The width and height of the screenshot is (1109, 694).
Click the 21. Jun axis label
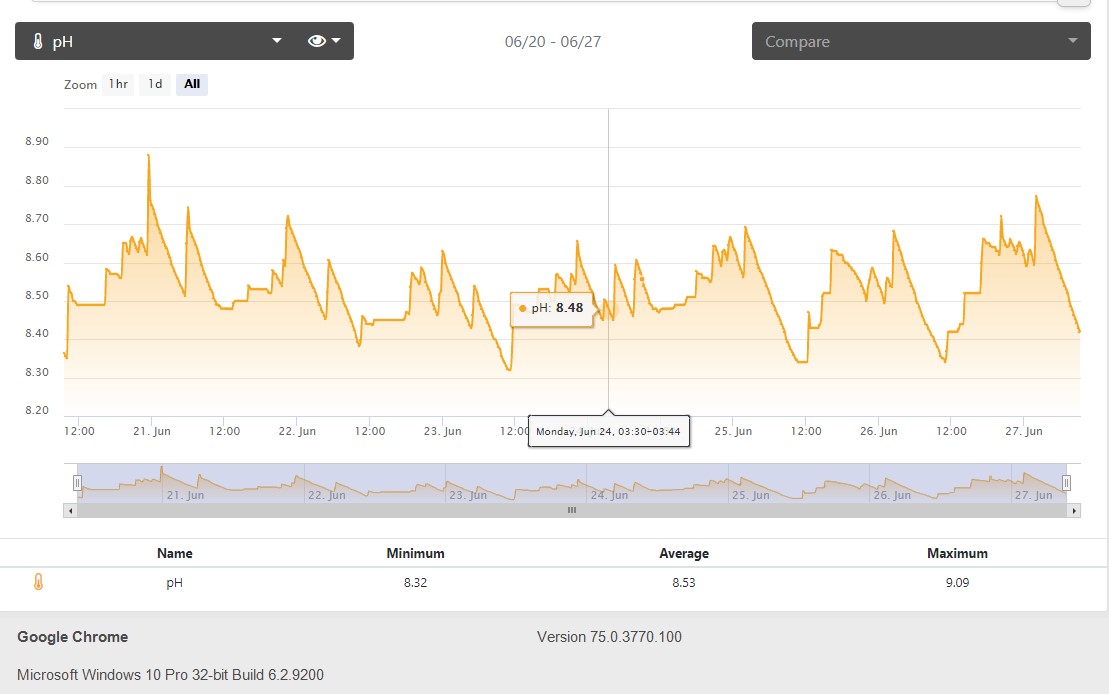coord(151,431)
